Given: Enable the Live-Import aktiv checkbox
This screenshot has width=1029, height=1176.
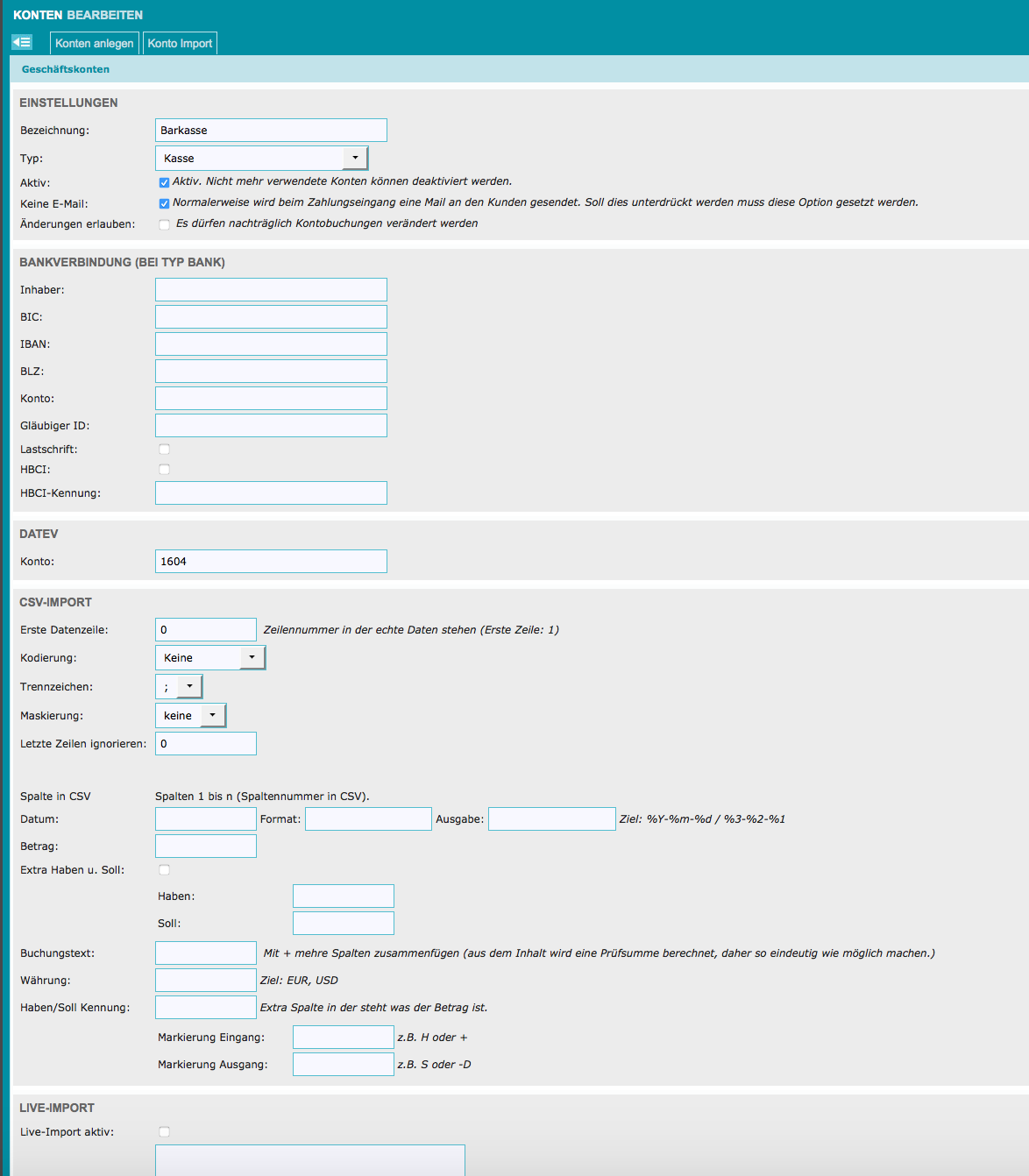Looking at the screenshot, I should click(164, 1132).
